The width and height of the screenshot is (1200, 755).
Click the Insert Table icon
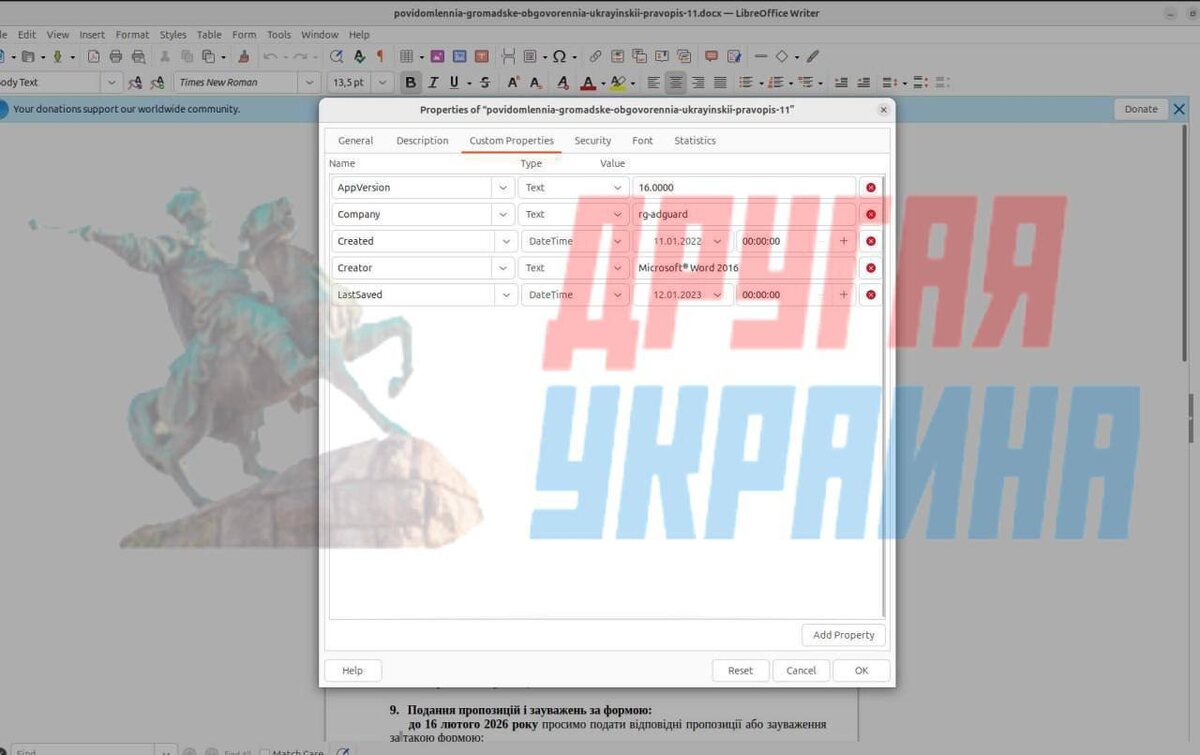coord(407,57)
